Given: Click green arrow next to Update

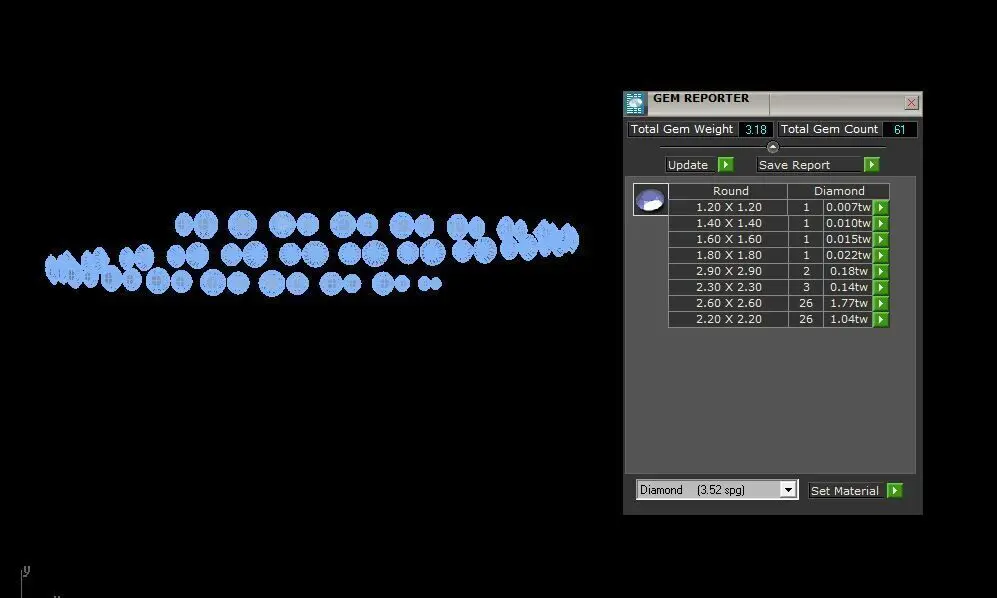Looking at the screenshot, I should pyautogui.click(x=725, y=165).
